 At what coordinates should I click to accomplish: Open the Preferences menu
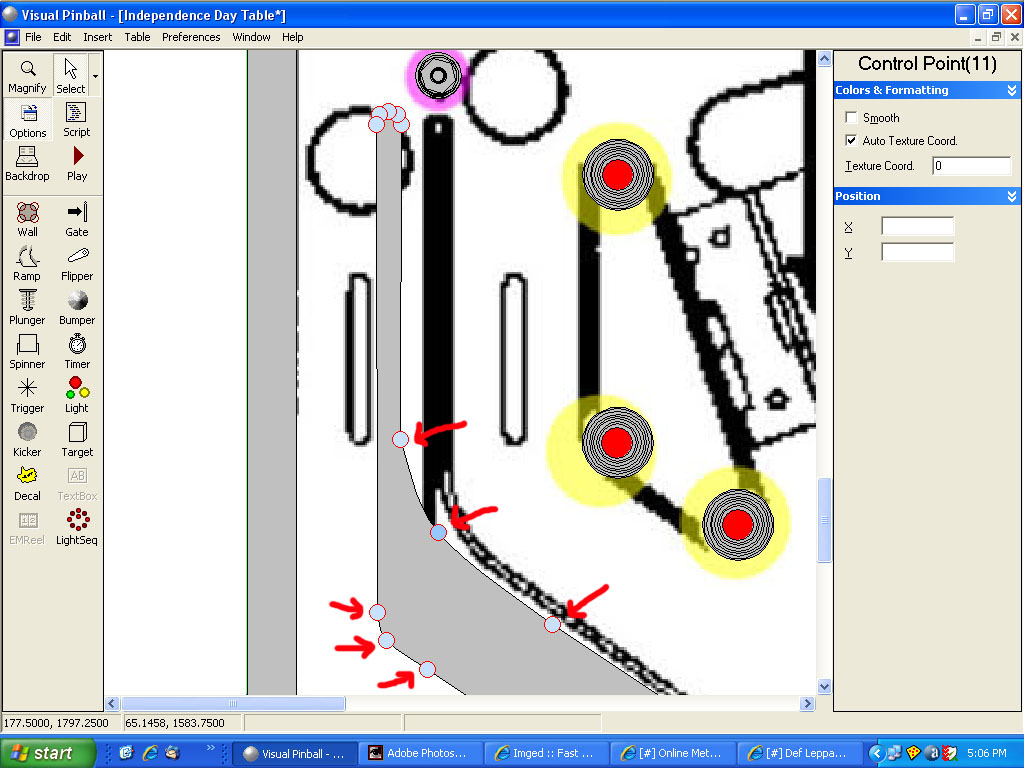(191, 37)
